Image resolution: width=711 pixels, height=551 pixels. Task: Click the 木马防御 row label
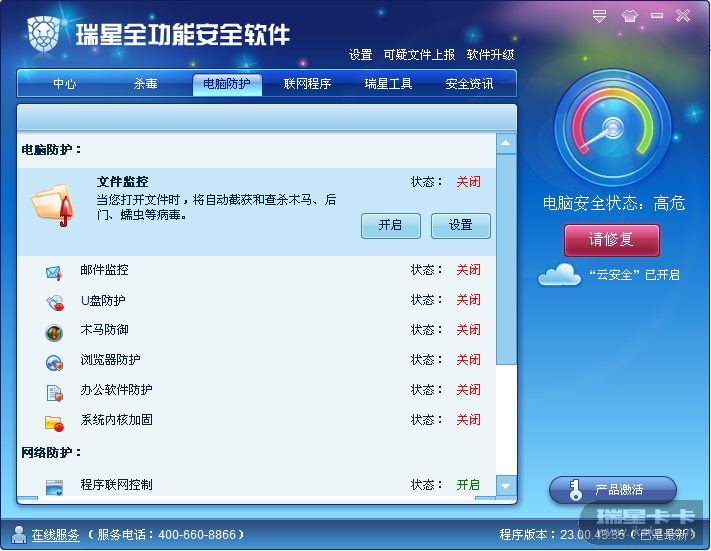pos(104,330)
